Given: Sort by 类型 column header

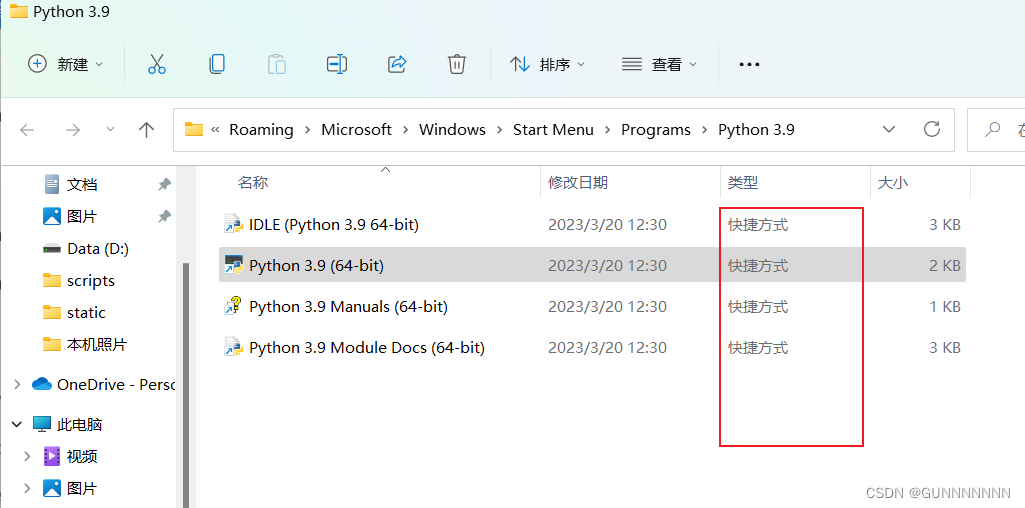Looking at the screenshot, I should tap(743, 182).
